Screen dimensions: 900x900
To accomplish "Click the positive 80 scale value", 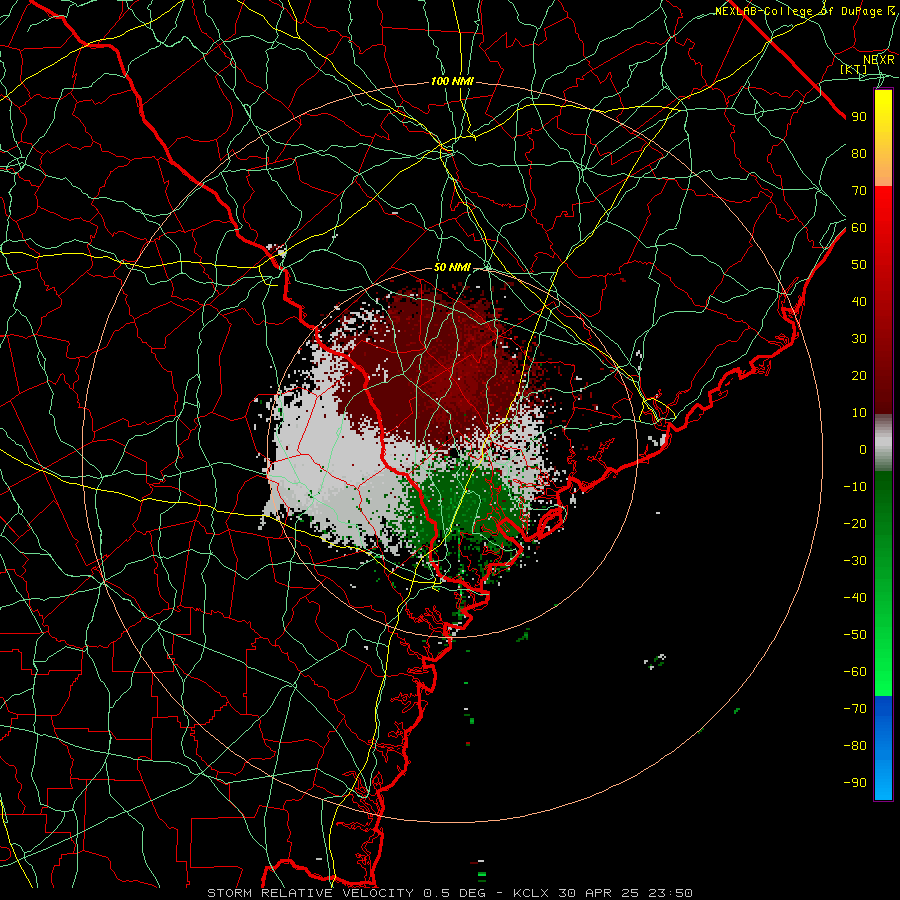I will pyautogui.click(x=859, y=153).
